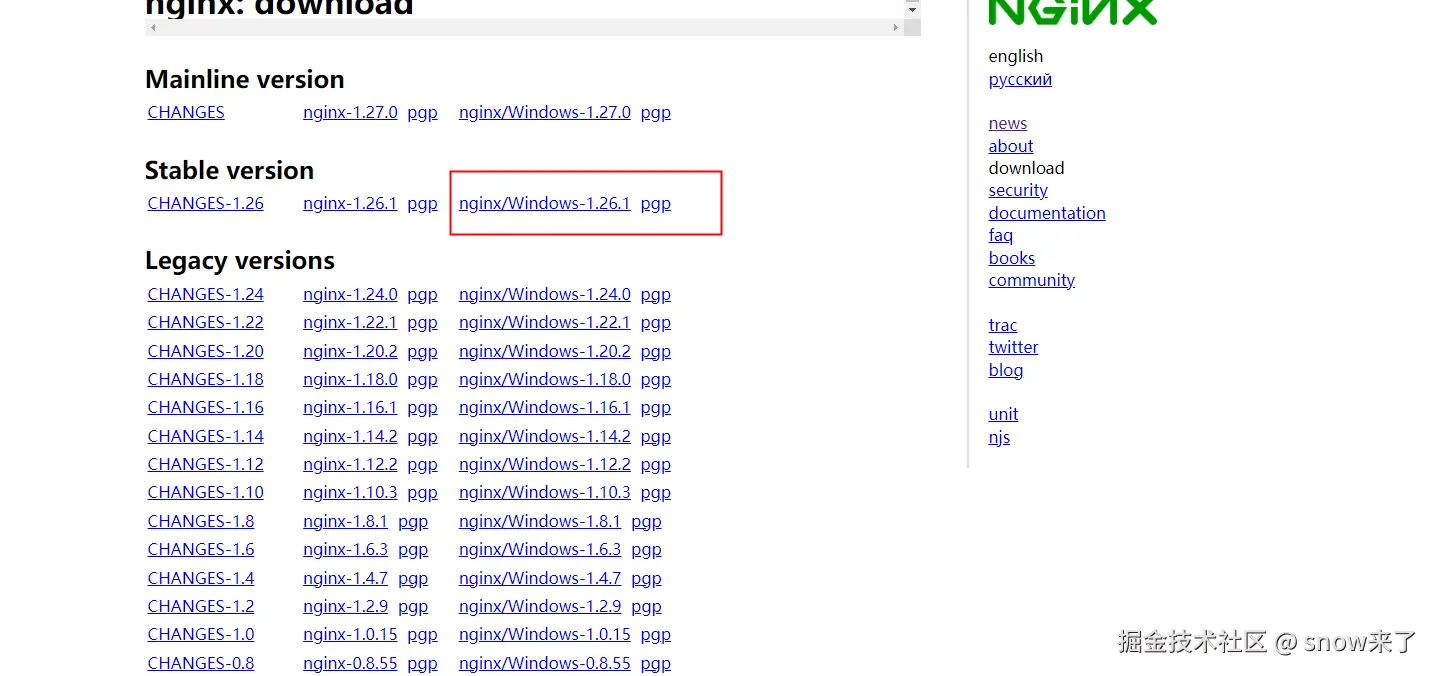Download nginx-1.0.15 source
1438x676 pixels.
pos(350,634)
